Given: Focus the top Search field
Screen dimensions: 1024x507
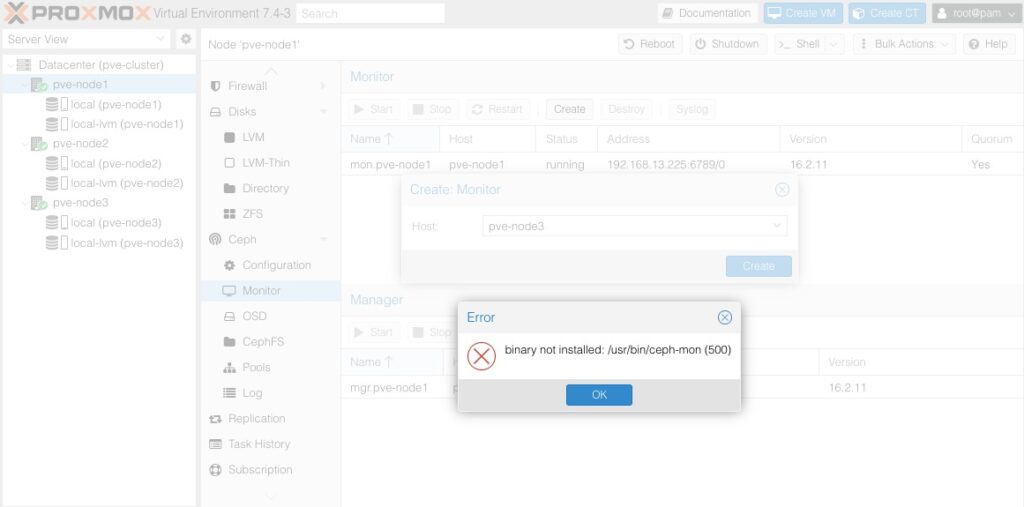Looking at the screenshot, I should (x=370, y=13).
